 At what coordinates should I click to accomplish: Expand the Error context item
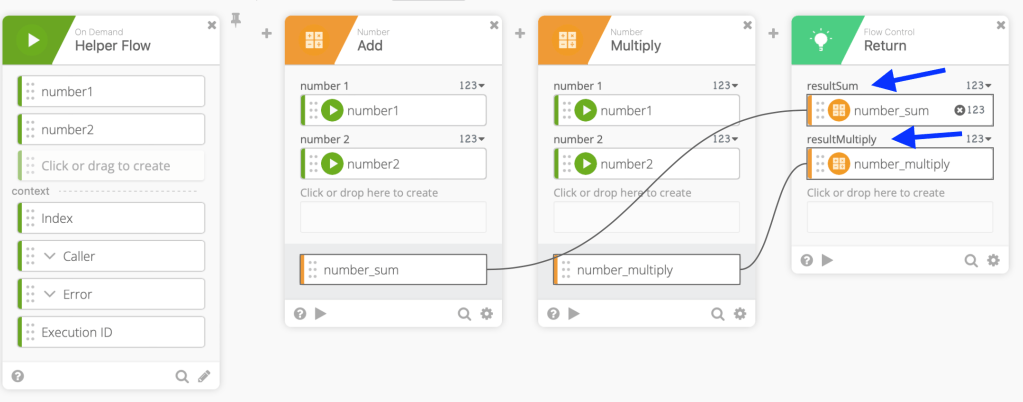(x=51, y=294)
